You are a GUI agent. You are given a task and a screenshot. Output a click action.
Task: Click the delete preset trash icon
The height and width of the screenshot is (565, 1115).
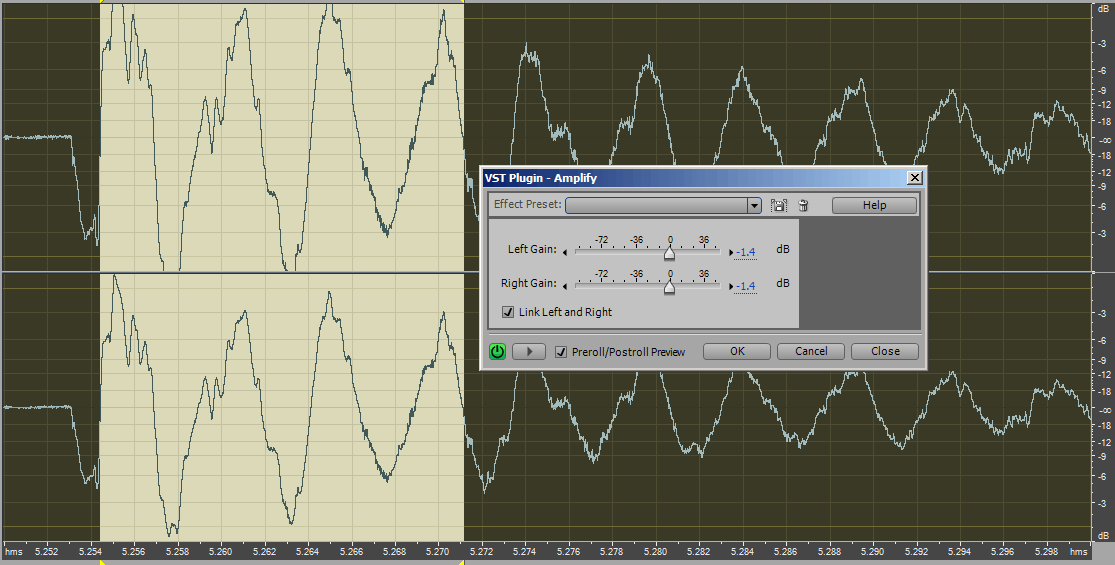point(803,206)
